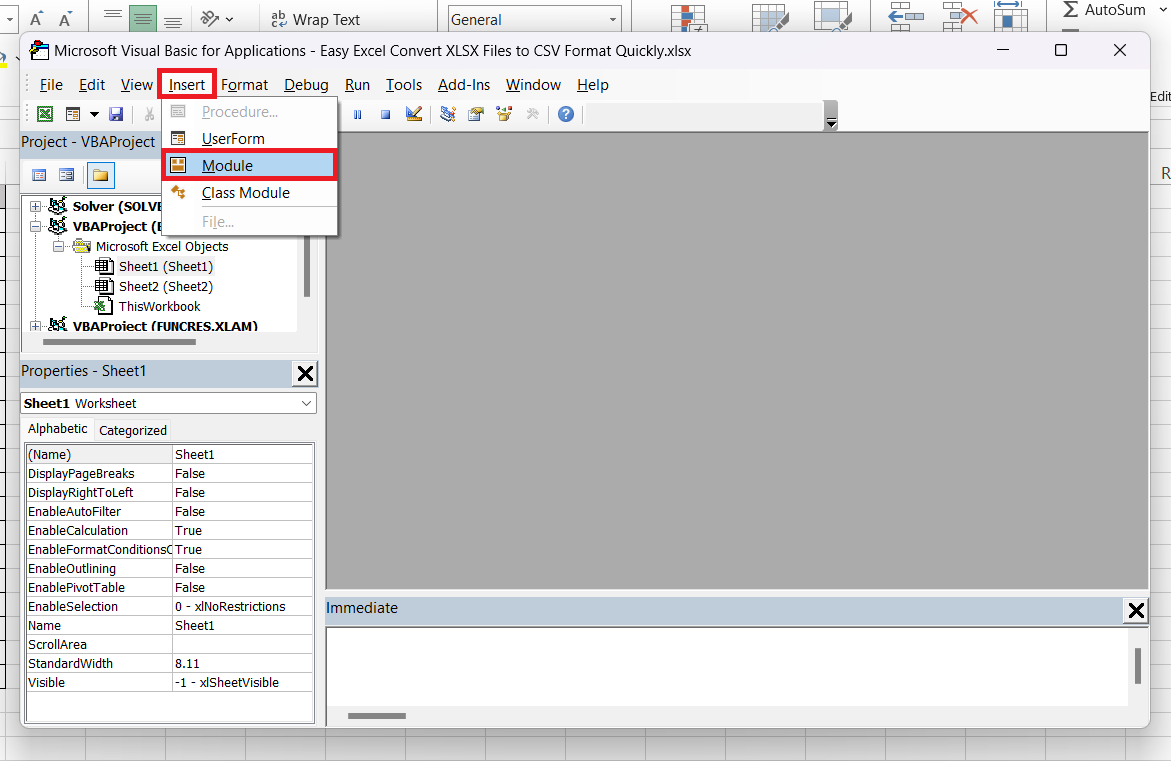Screen dimensions: 1171x761
Task: Click the Cut scissors toolbar icon
Action: tap(149, 114)
